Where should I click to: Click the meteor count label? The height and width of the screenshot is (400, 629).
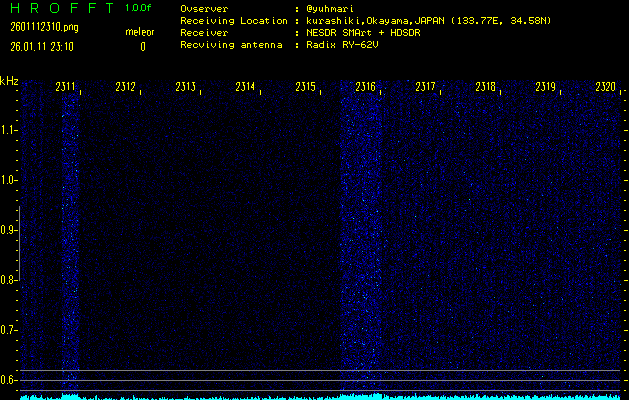140,33
